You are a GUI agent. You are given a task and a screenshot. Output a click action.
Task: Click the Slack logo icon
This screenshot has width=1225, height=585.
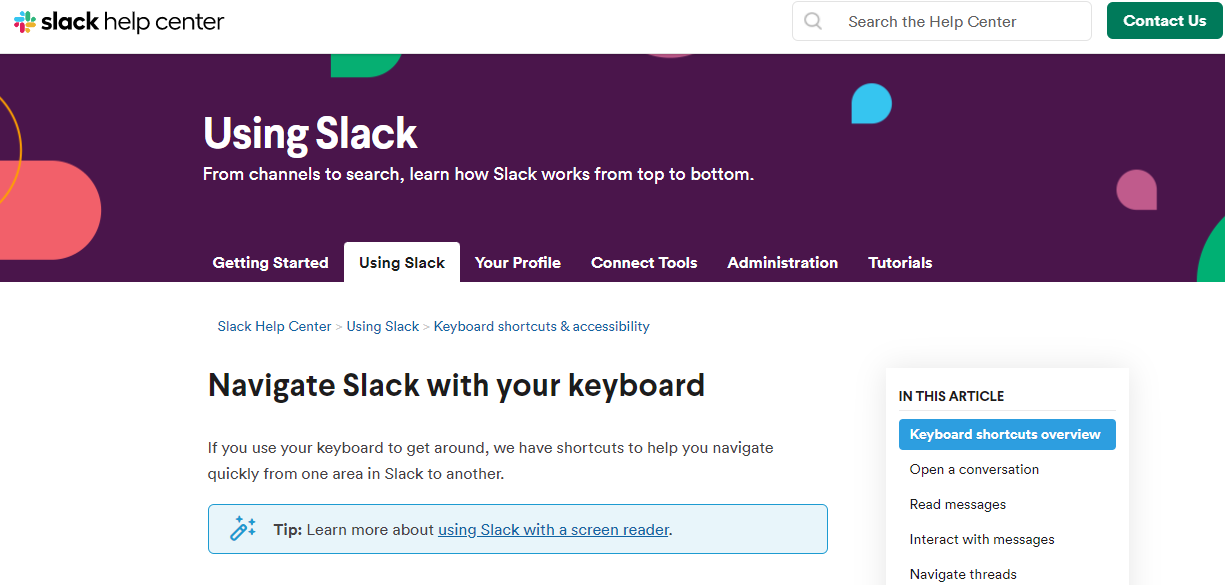coord(24,21)
